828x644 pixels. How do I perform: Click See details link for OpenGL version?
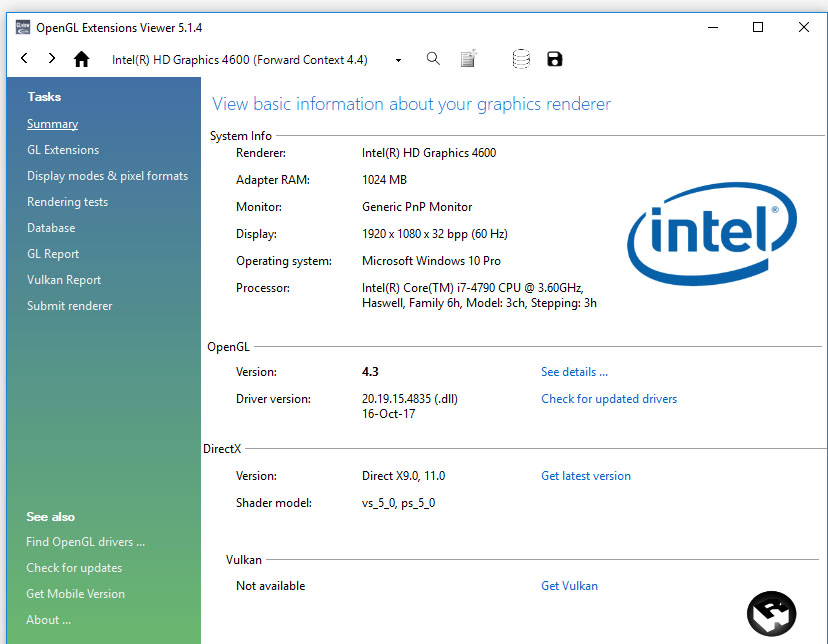[x=574, y=372]
